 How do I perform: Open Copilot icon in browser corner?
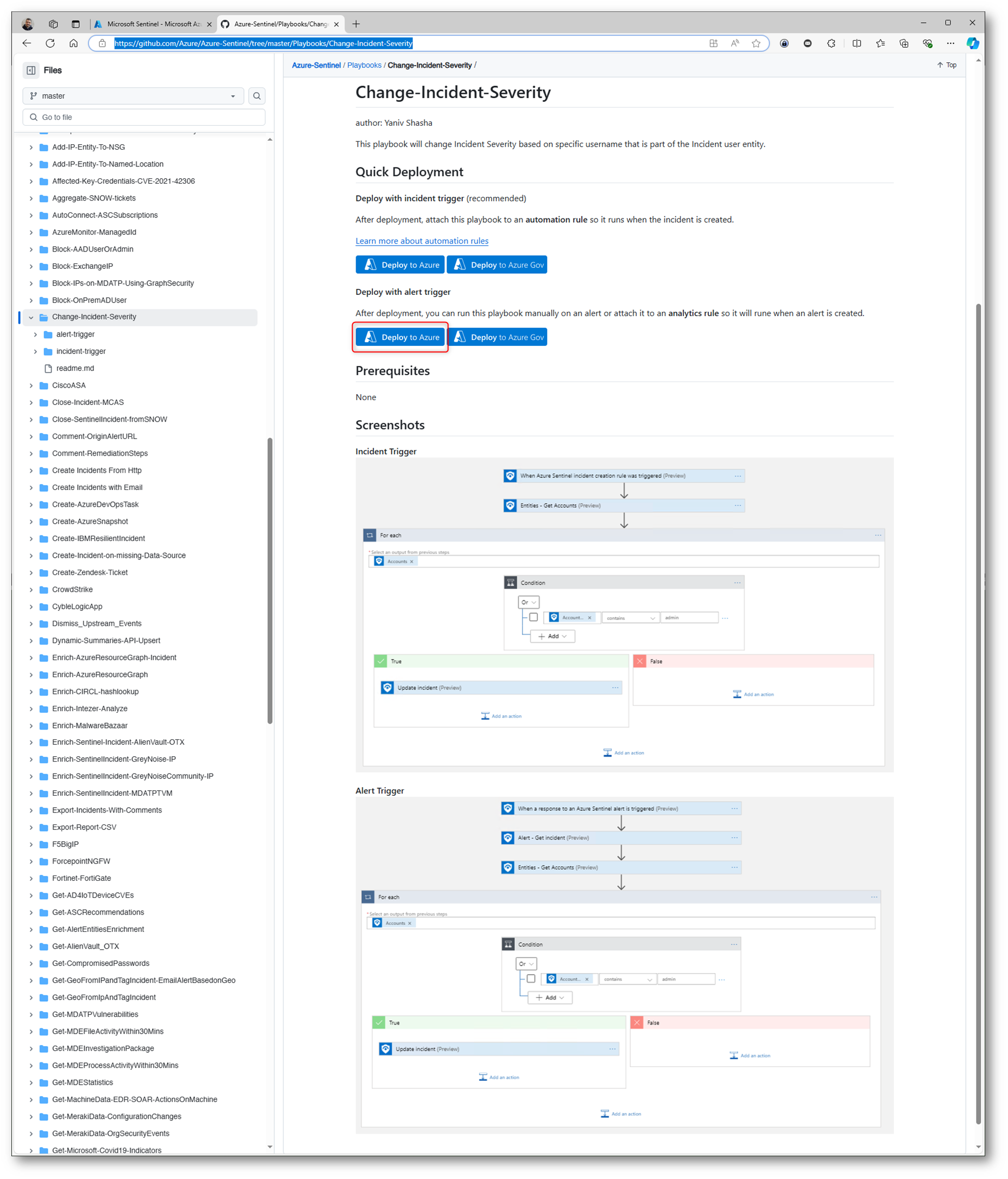coord(973,43)
